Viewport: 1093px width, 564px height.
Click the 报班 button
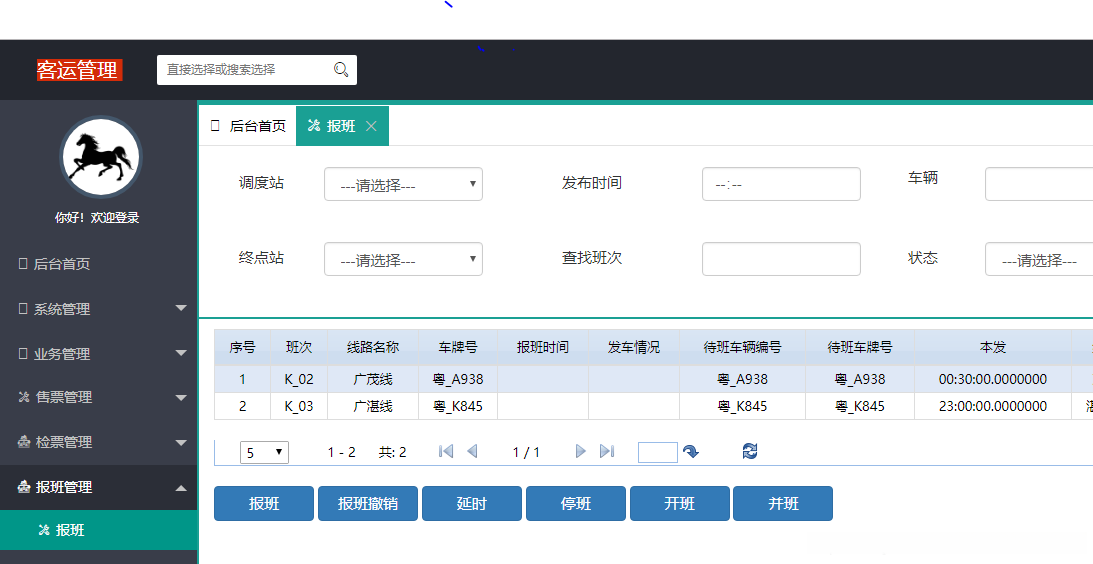pyautogui.click(x=264, y=503)
